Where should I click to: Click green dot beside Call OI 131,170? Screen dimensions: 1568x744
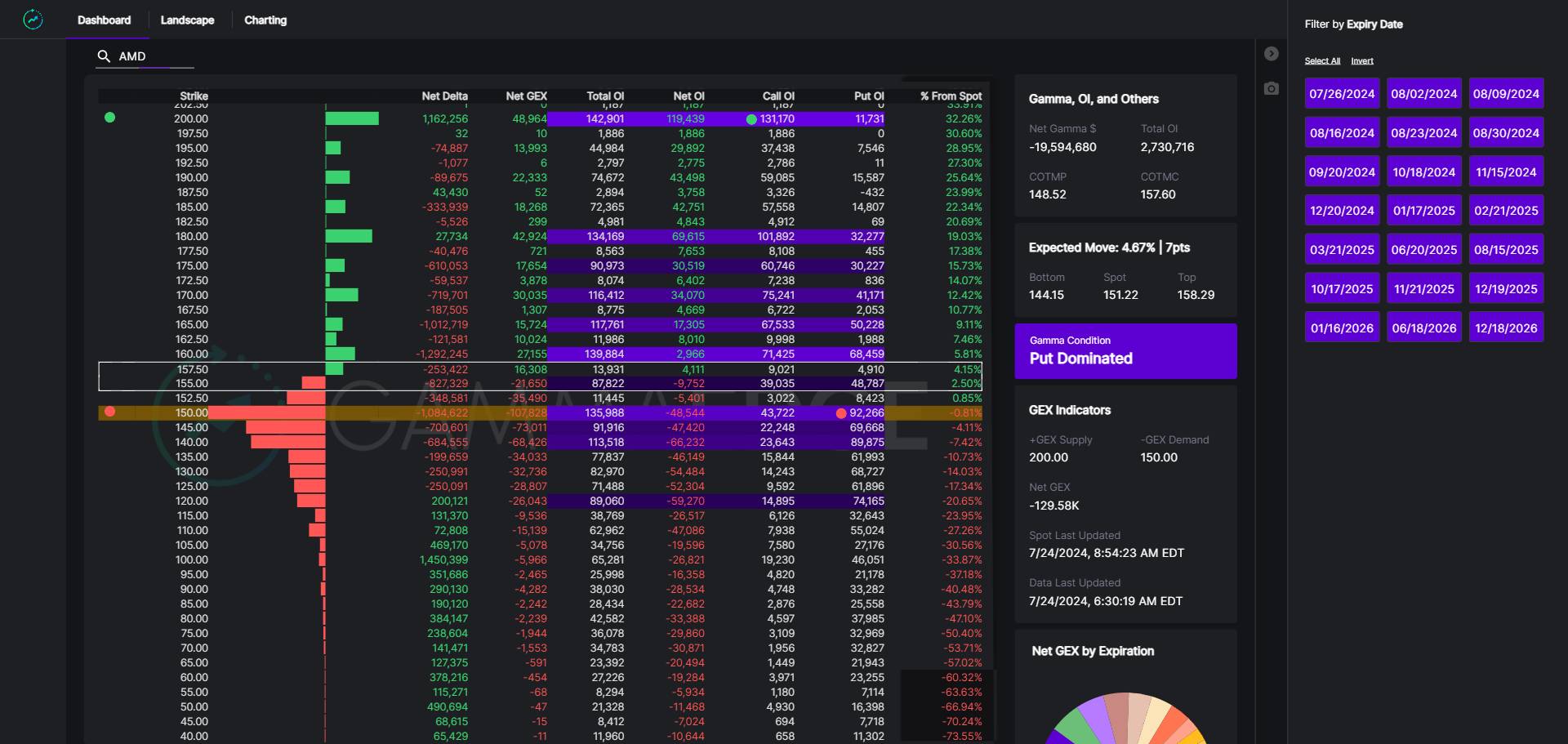[751, 119]
